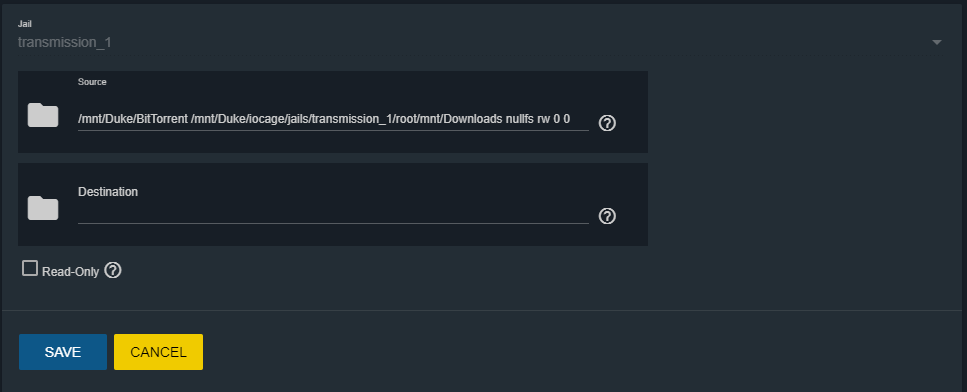967x392 pixels.
Task: Open the transmission_1 jail selector
Action: (x=480, y=43)
